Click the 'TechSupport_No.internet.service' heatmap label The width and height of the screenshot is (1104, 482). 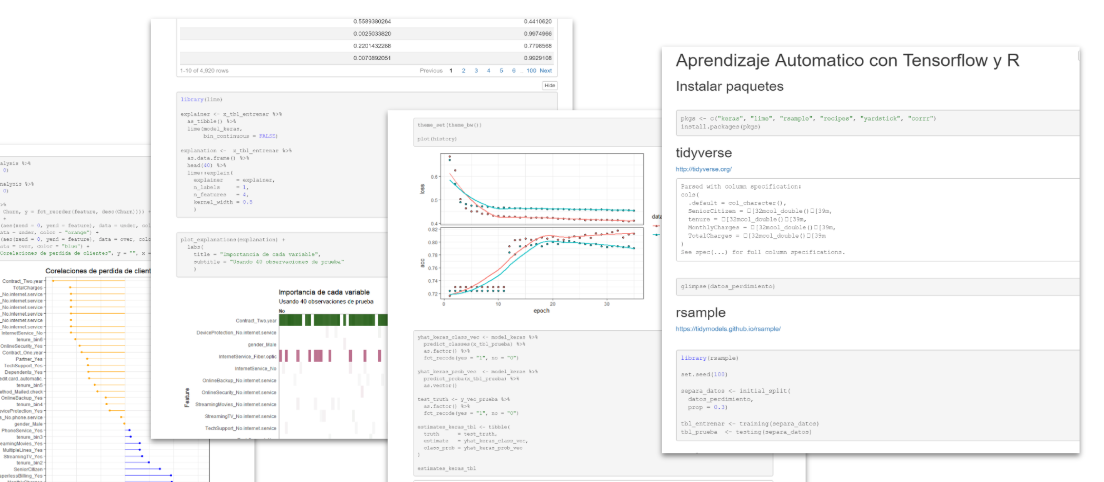[x=241, y=428]
